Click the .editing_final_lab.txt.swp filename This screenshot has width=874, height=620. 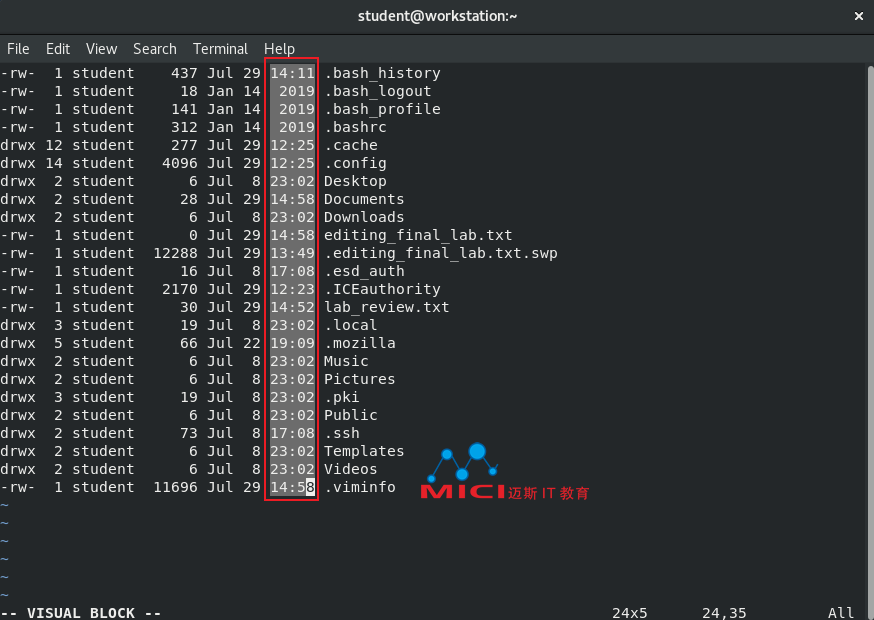pyautogui.click(x=441, y=253)
